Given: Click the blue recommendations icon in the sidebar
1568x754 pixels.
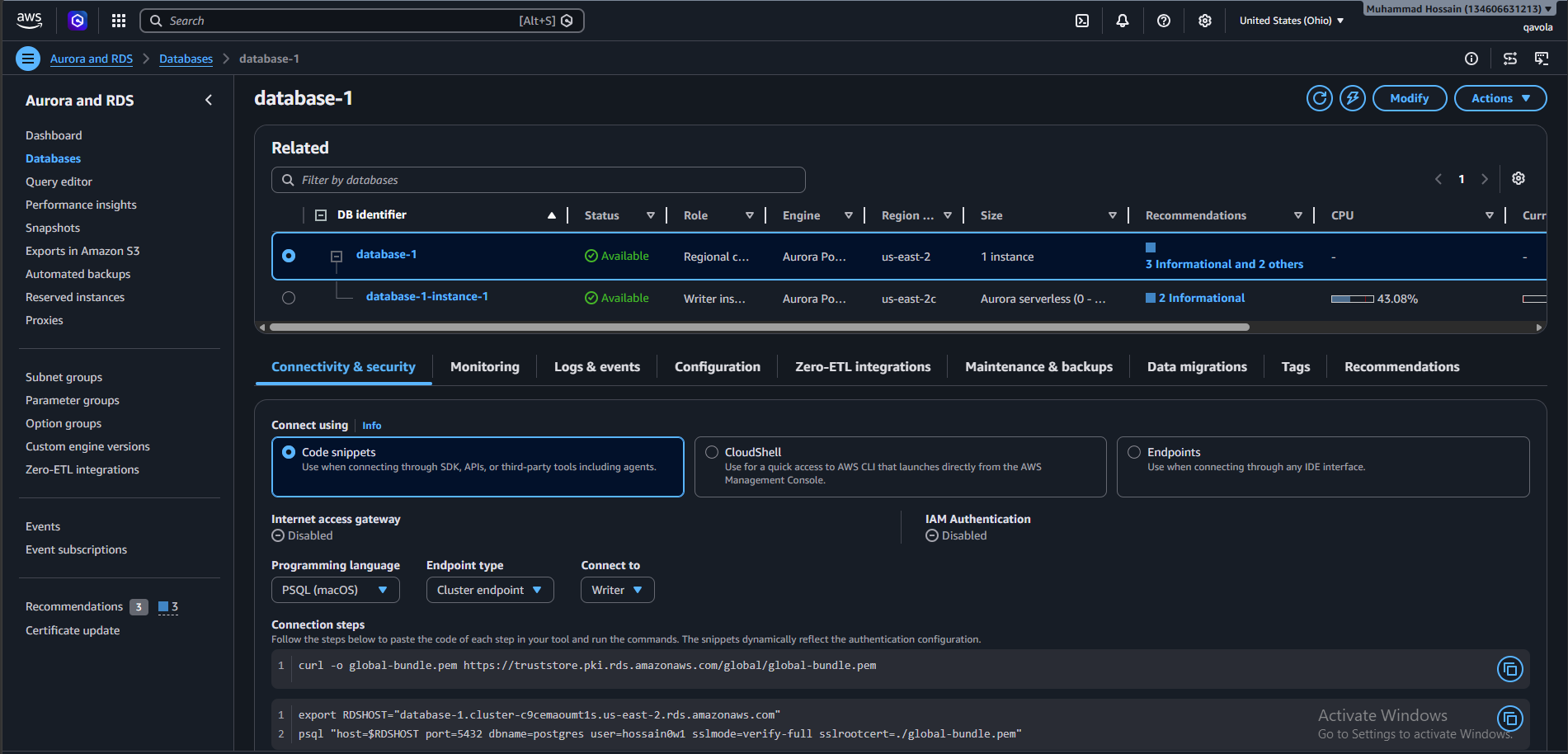Looking at the screenshot, I should click(163, 607).
